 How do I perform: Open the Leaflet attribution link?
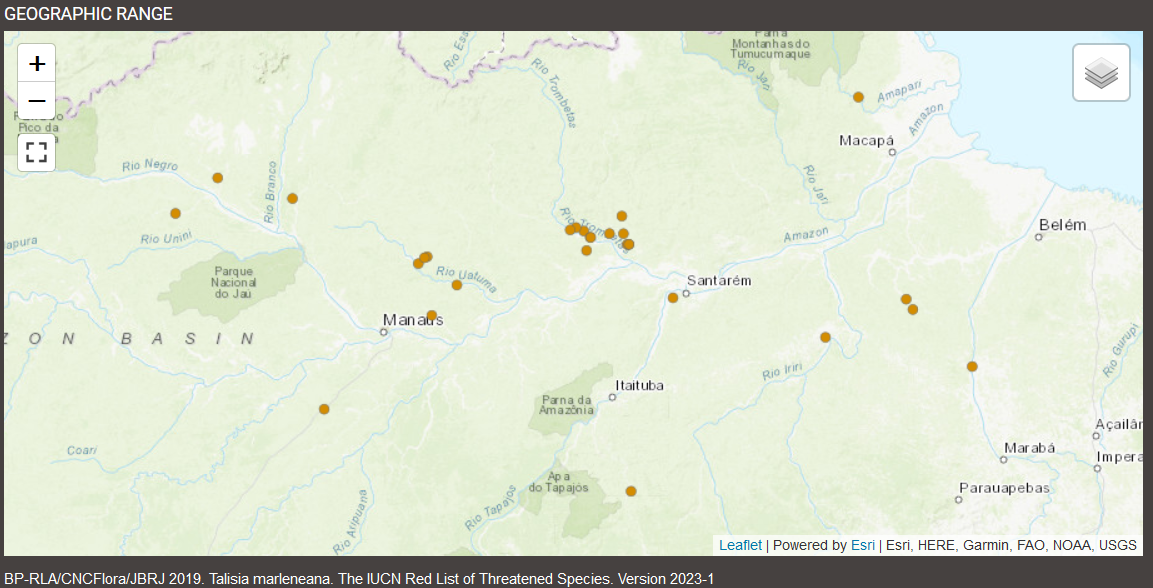740,545
